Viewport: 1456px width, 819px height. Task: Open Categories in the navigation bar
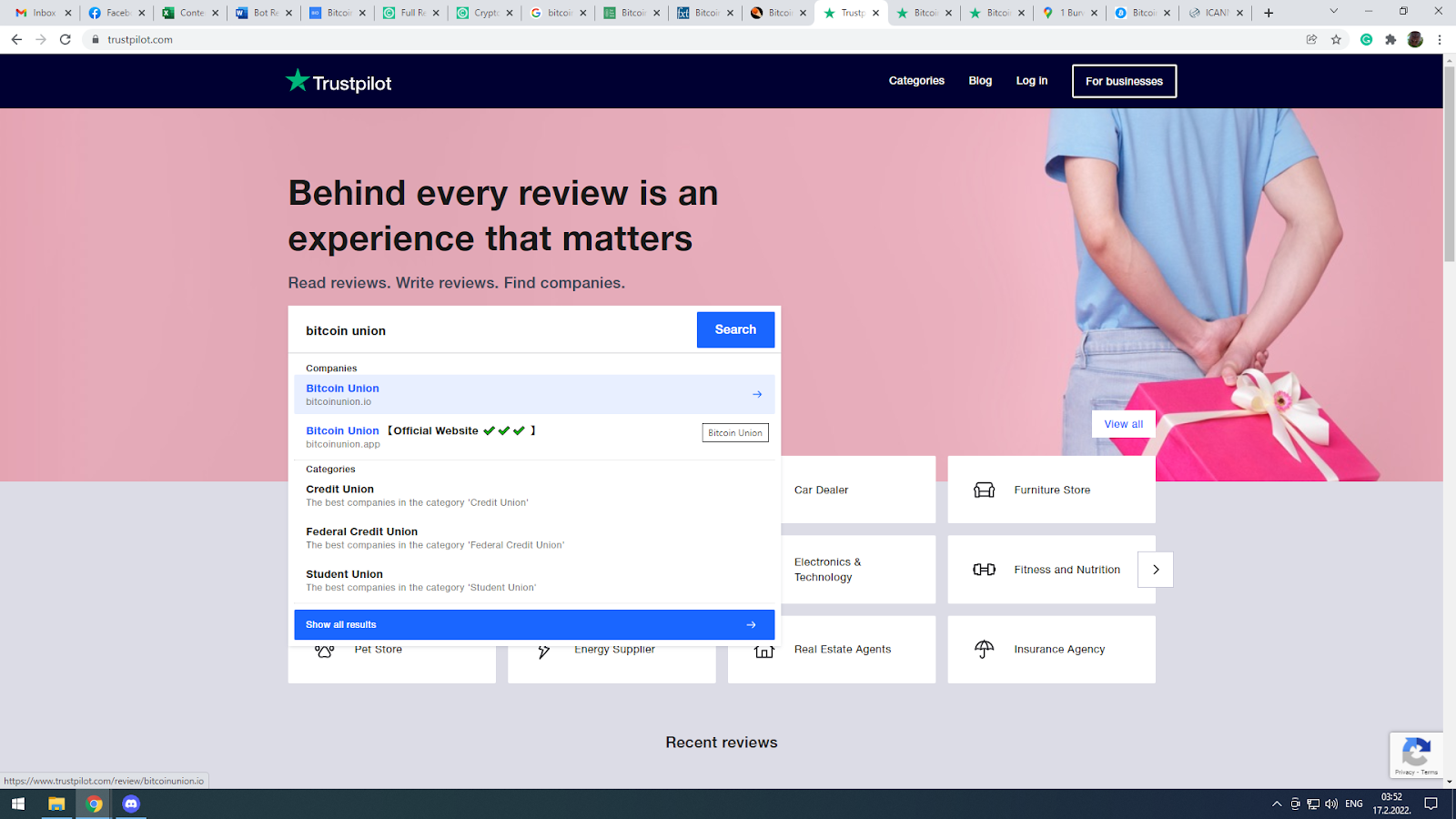point(916,81)
